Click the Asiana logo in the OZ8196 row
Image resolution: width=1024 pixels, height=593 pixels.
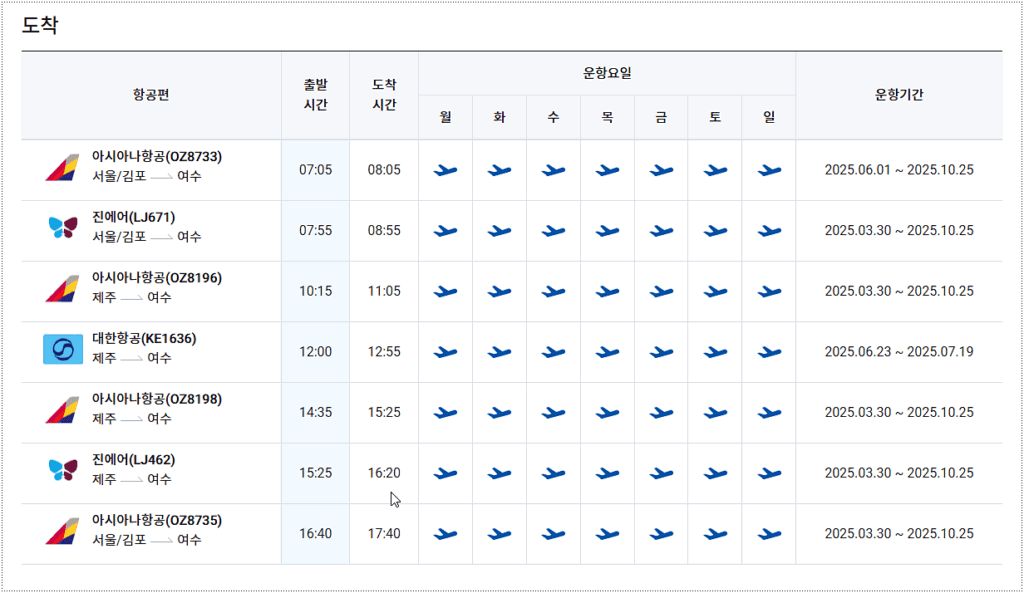point(62,289)
